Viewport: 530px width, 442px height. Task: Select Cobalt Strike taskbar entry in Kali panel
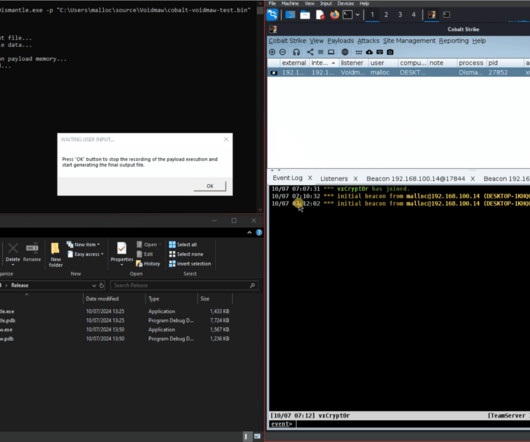click(x=432, y=15)
